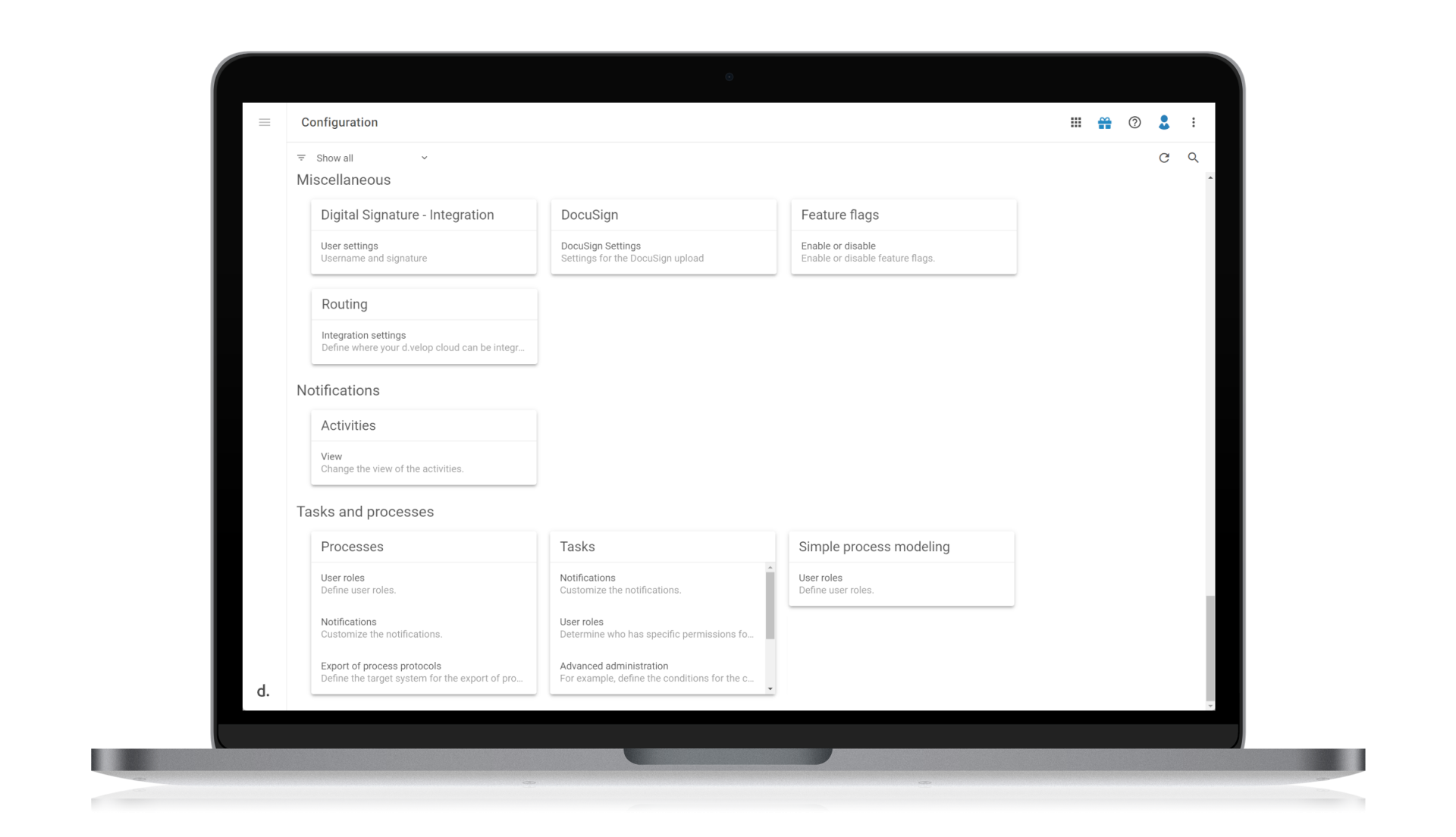Open DocuSign Settings for upload configuration
Viewport: 1456px width, 837px height.
click(x=632, y=251)
